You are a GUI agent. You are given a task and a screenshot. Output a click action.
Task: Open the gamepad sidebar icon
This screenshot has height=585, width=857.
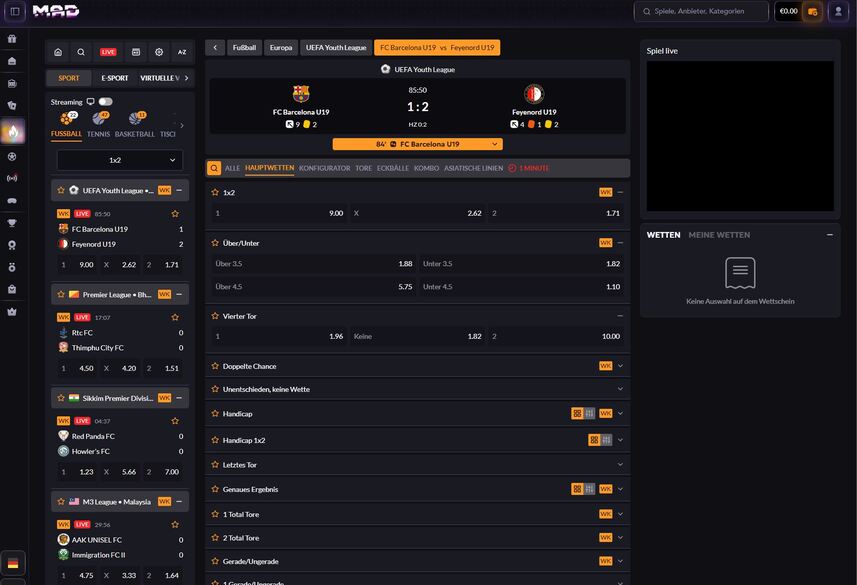12,201
